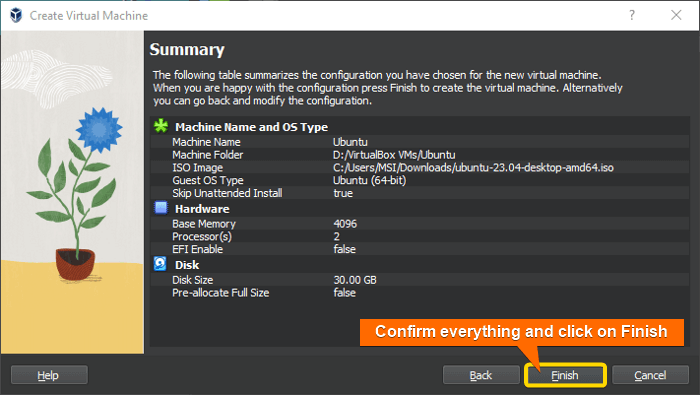Select the Hardware section header
This screenshot has width=700, height=395.
(202, 209)
